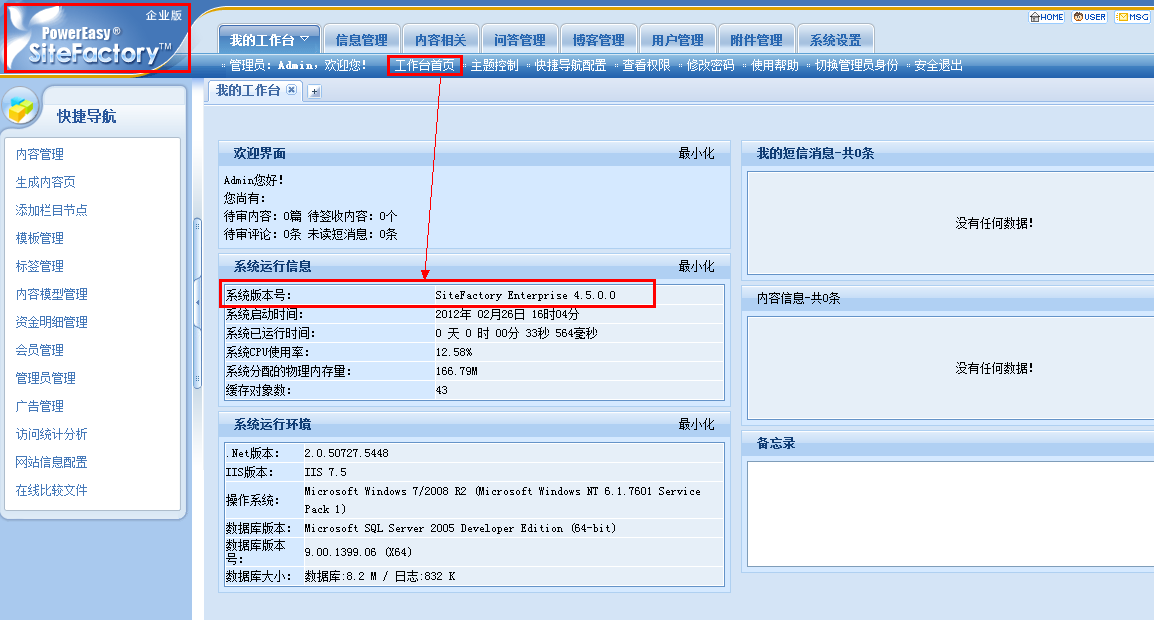1154x620 pixels.
Task: Minimize the 系统运行环境 panel
Action: [696, 425]
